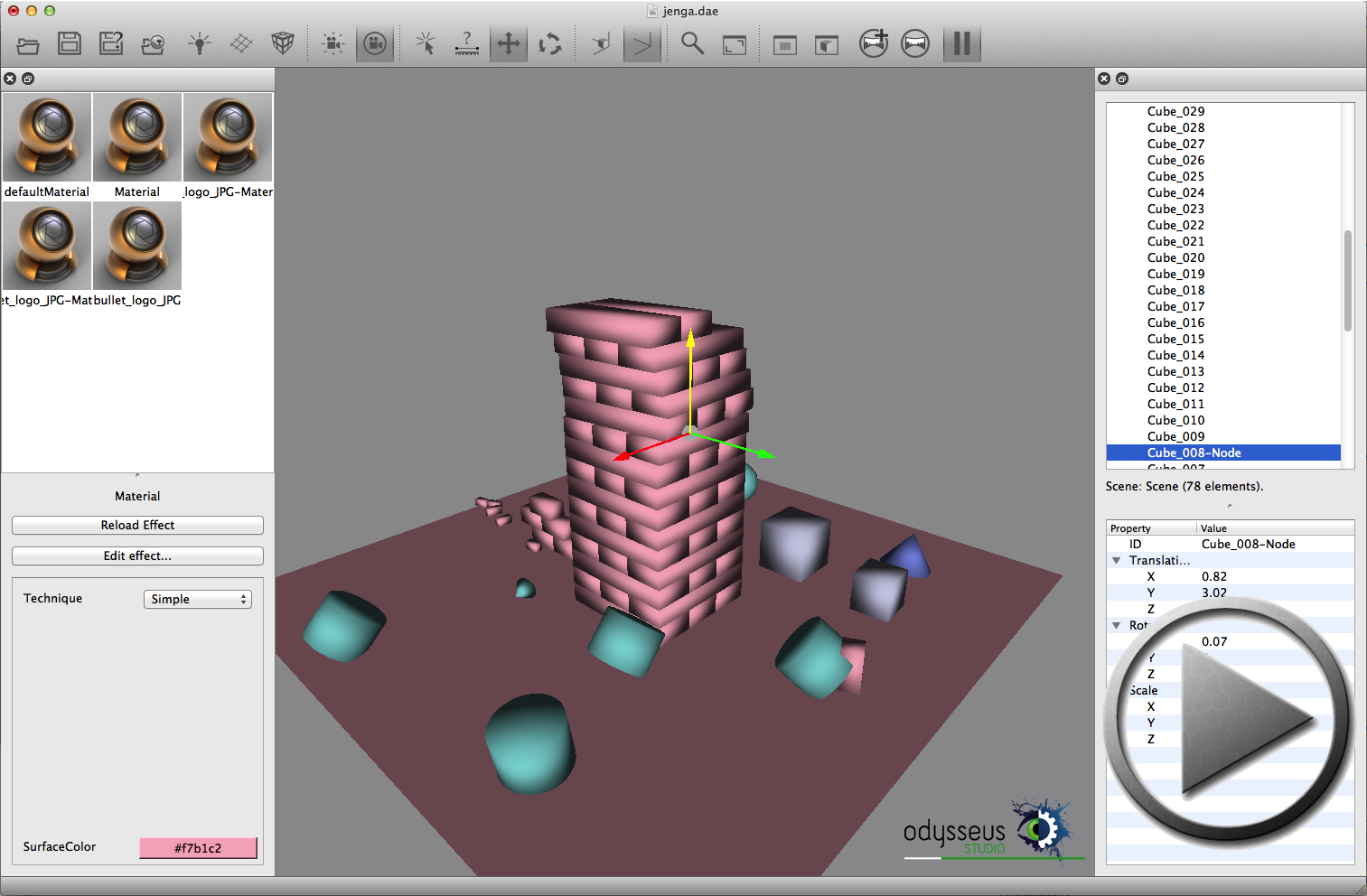Open a file with the folder icon

click(x=28, y=44)
